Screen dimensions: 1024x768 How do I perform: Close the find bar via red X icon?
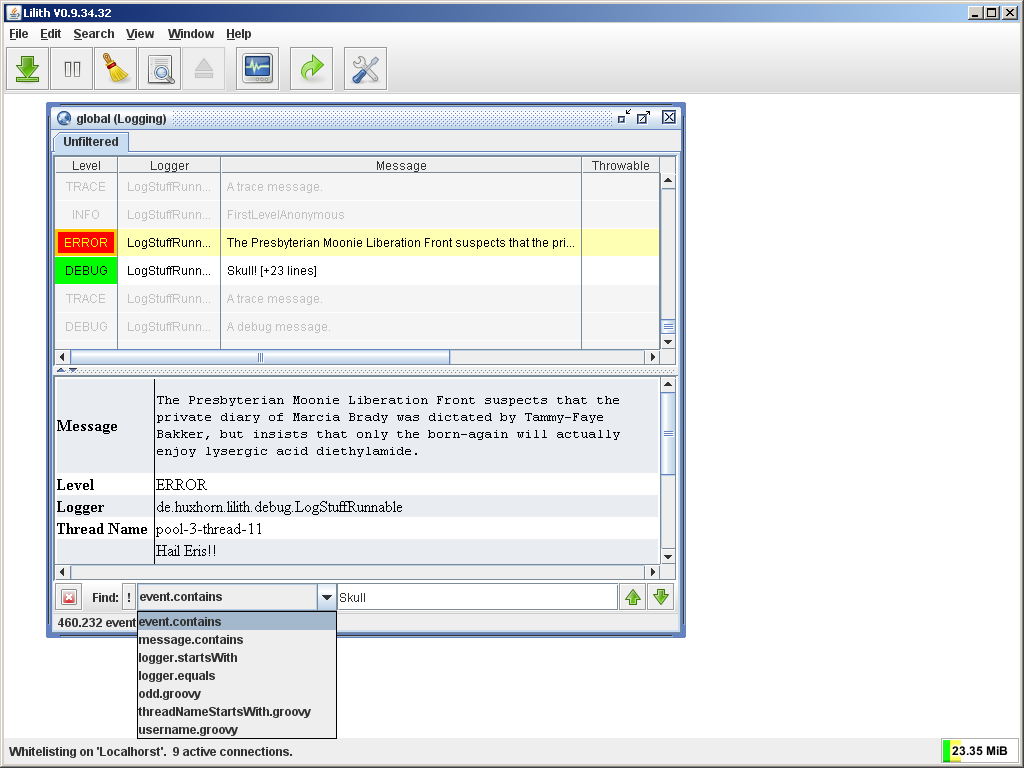(68, 596)
